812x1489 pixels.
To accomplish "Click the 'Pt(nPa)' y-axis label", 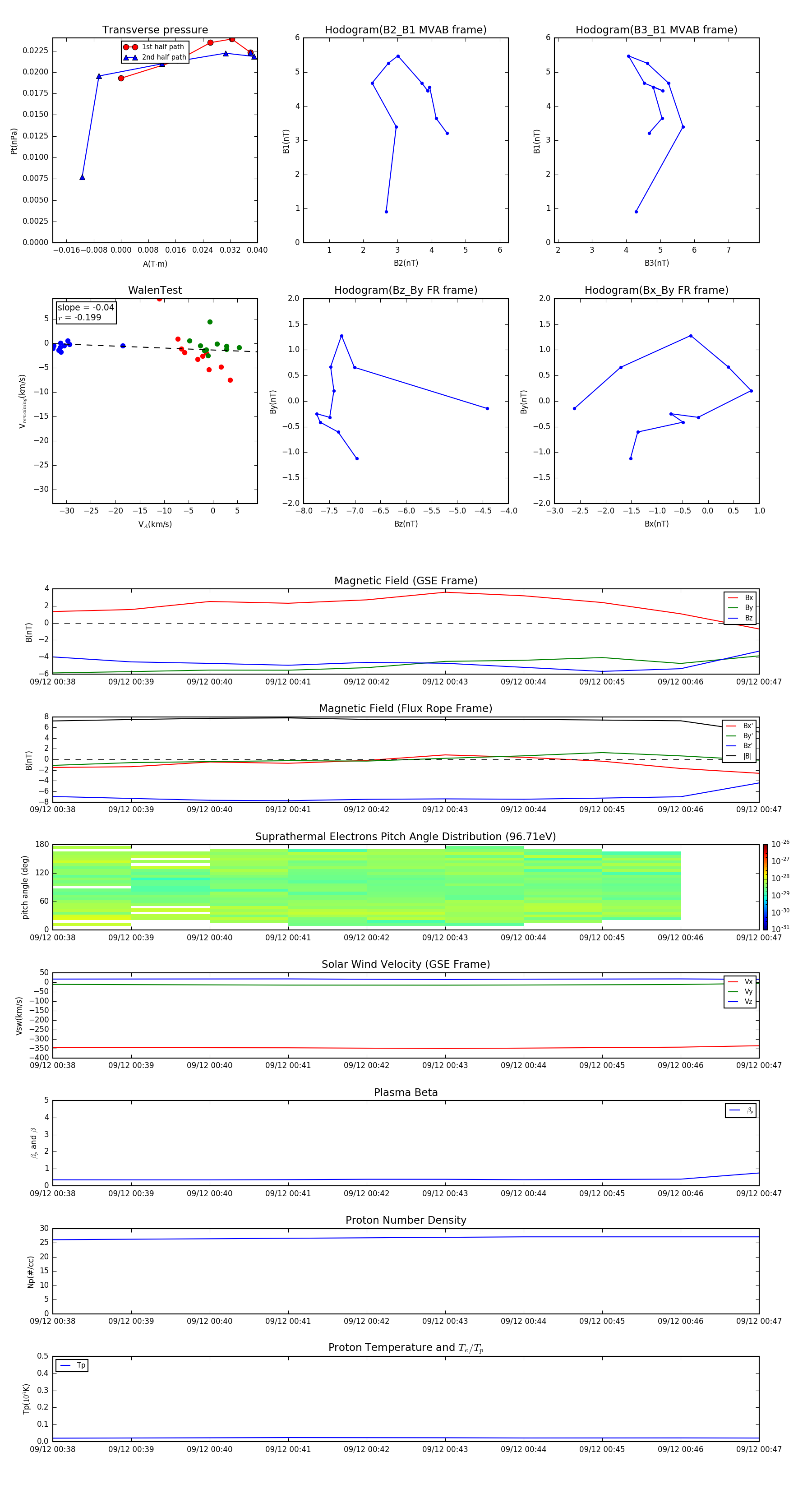I will tap(14, 141).
